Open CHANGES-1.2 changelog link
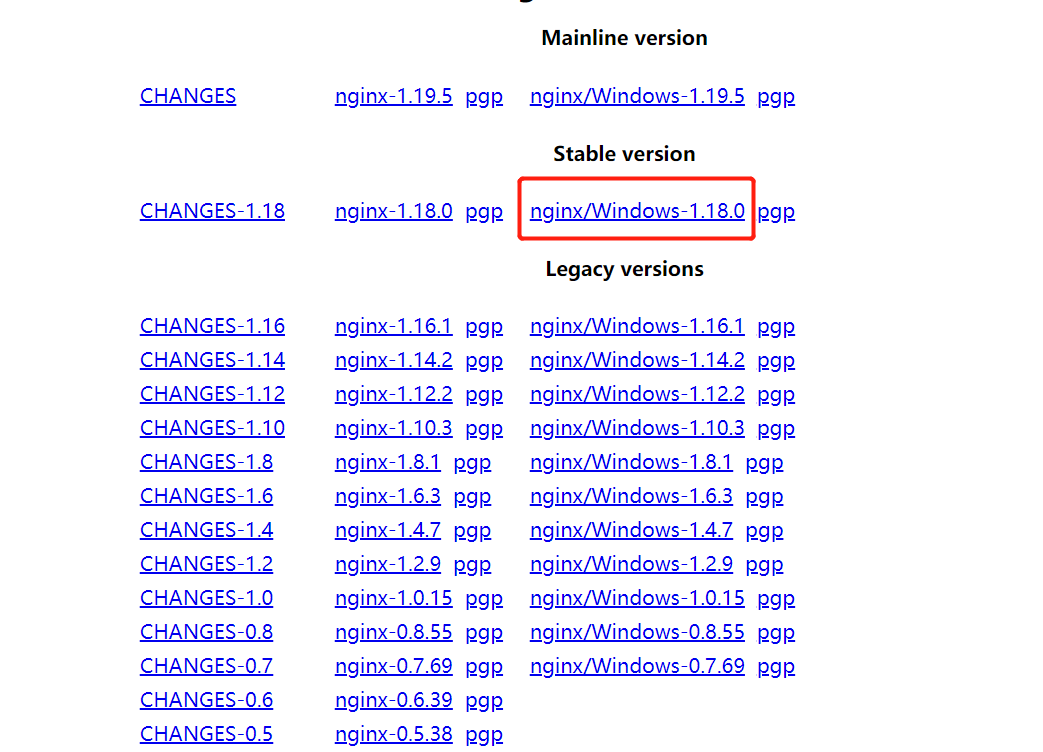The height and width of the screenshot is (752, 1043). [x=206, y=564]
